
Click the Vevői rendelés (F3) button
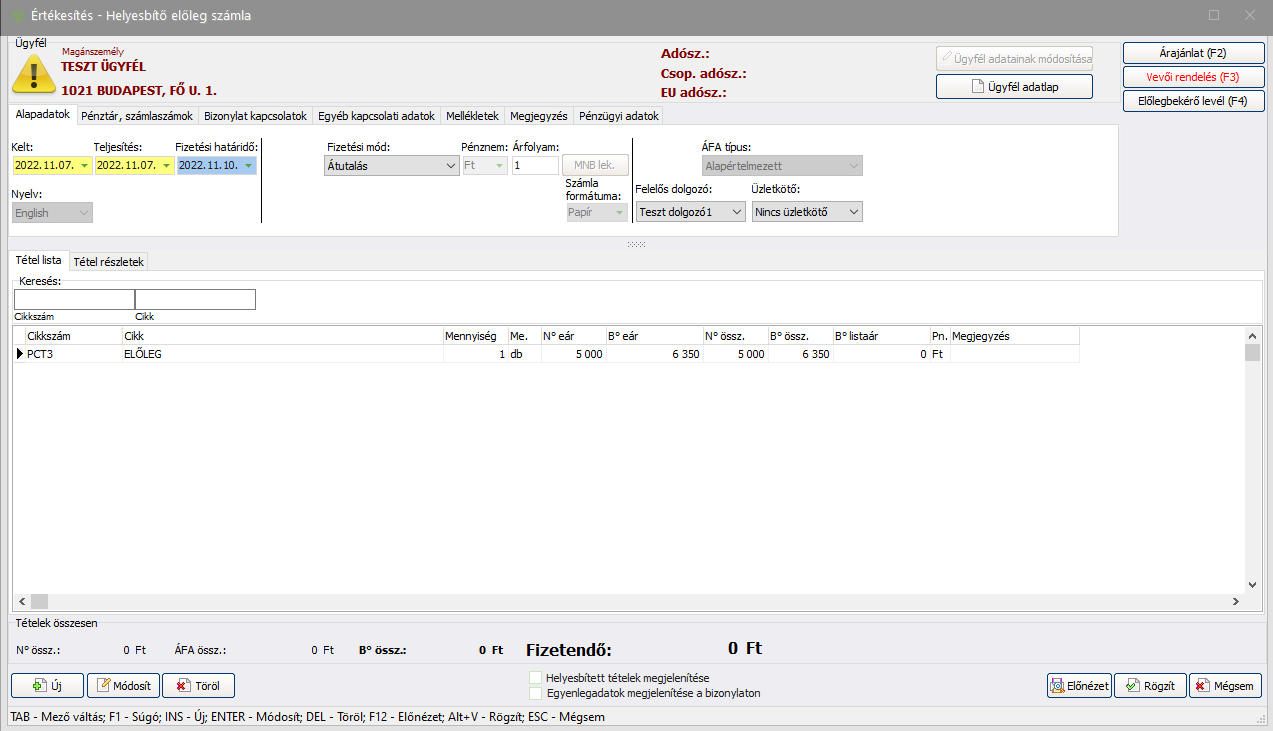[1193, 77]
